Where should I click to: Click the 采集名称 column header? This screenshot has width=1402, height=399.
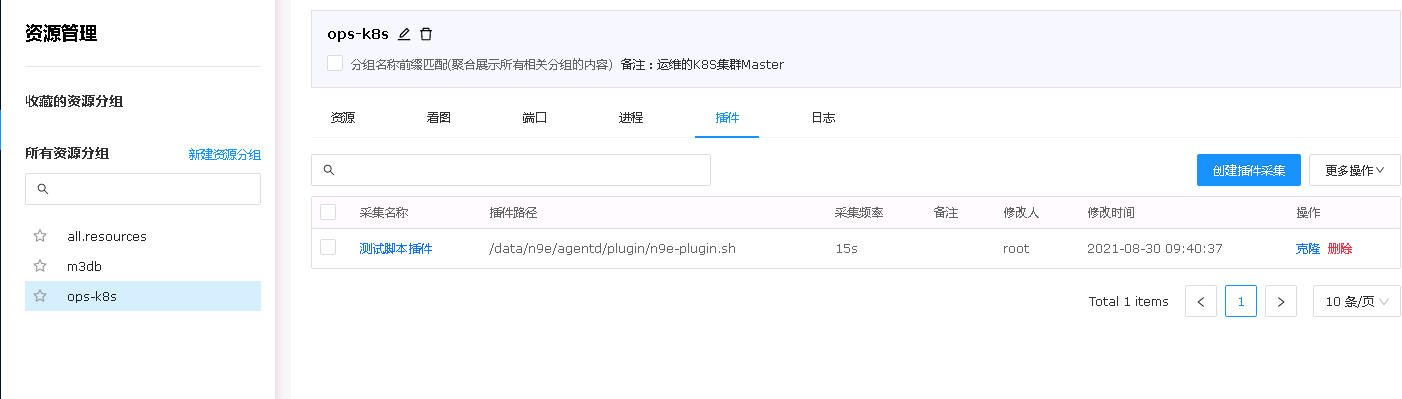(384, 213)
